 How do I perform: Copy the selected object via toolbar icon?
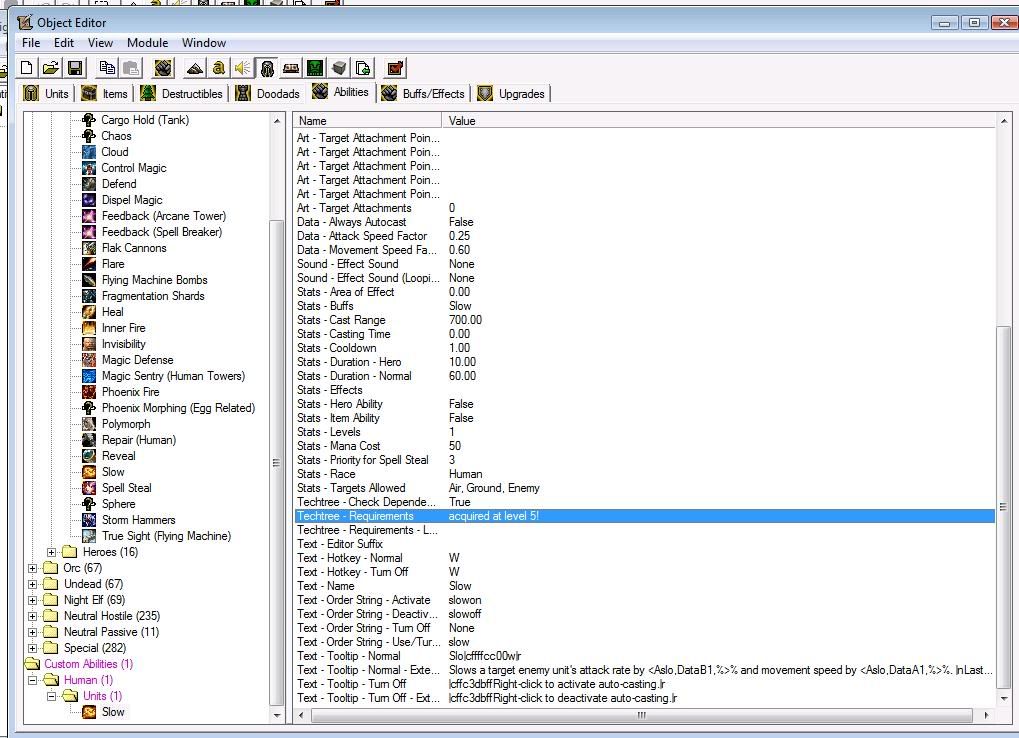(x=107, y=68)
